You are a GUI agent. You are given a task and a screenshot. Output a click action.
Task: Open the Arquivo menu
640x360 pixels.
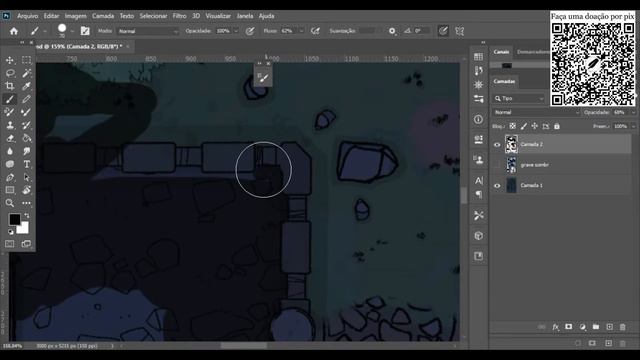point(28,16)
